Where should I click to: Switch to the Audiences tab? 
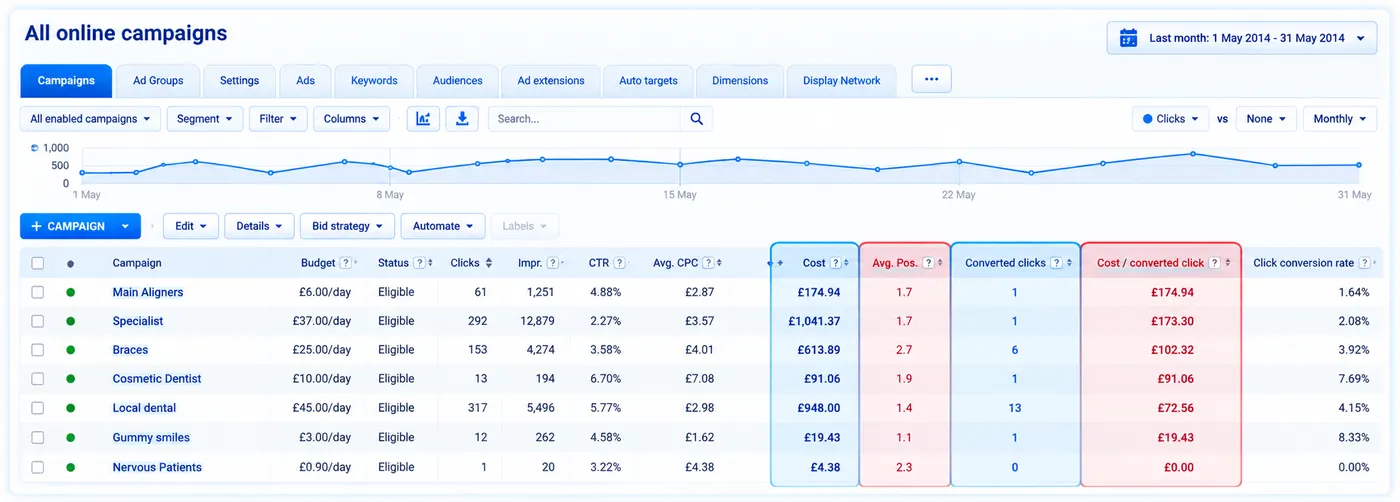pyautogui.click(x=457, y=81)
